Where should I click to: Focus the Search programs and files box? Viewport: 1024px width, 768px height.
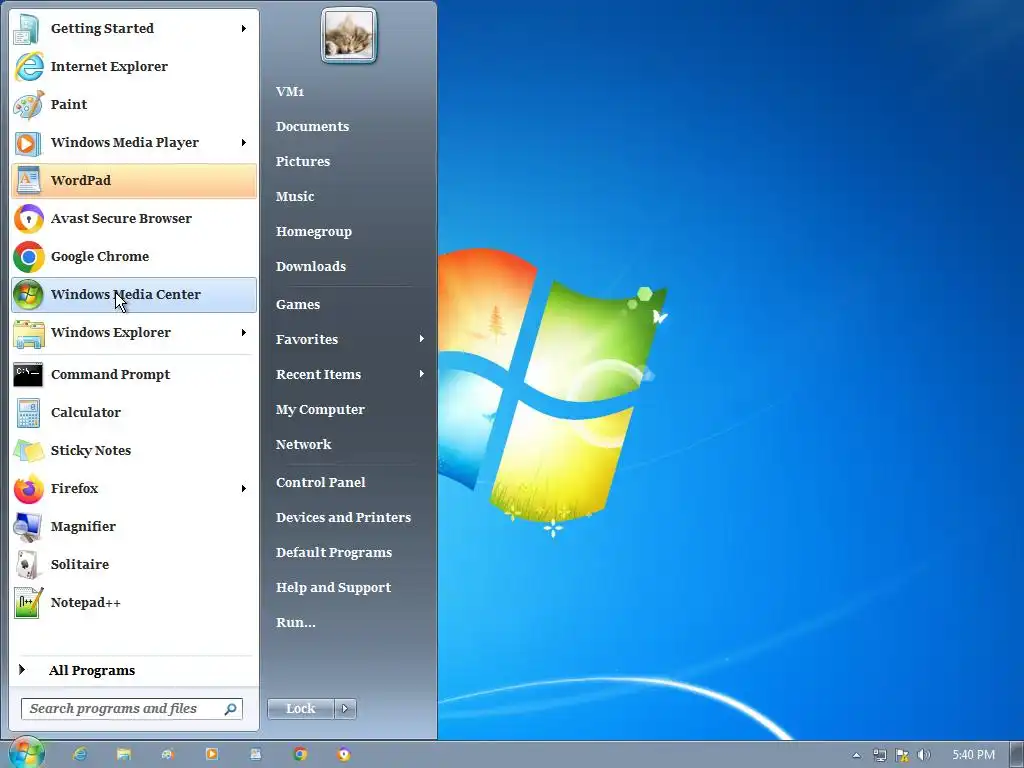coord(132,709)
